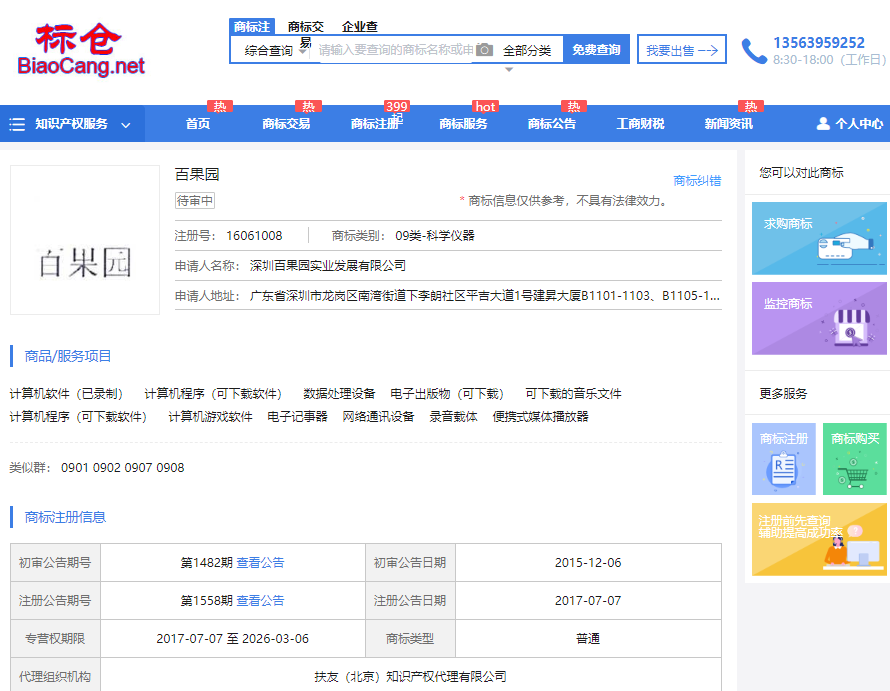Click the phone number 13563959252

pos(818,43)
